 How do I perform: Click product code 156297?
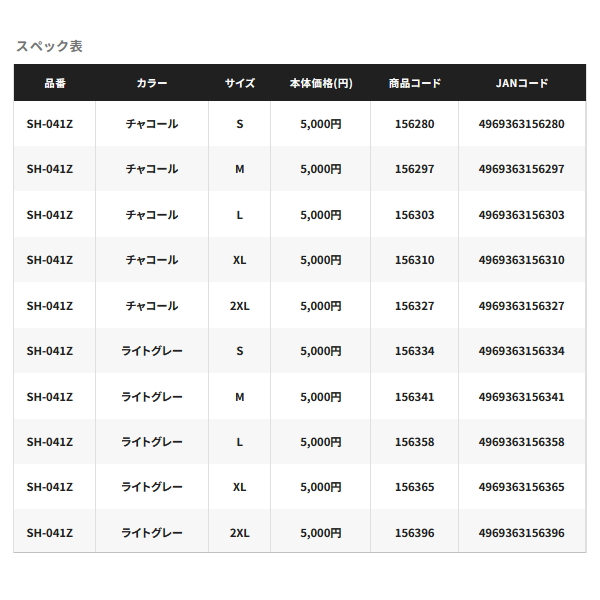(414, 169)
